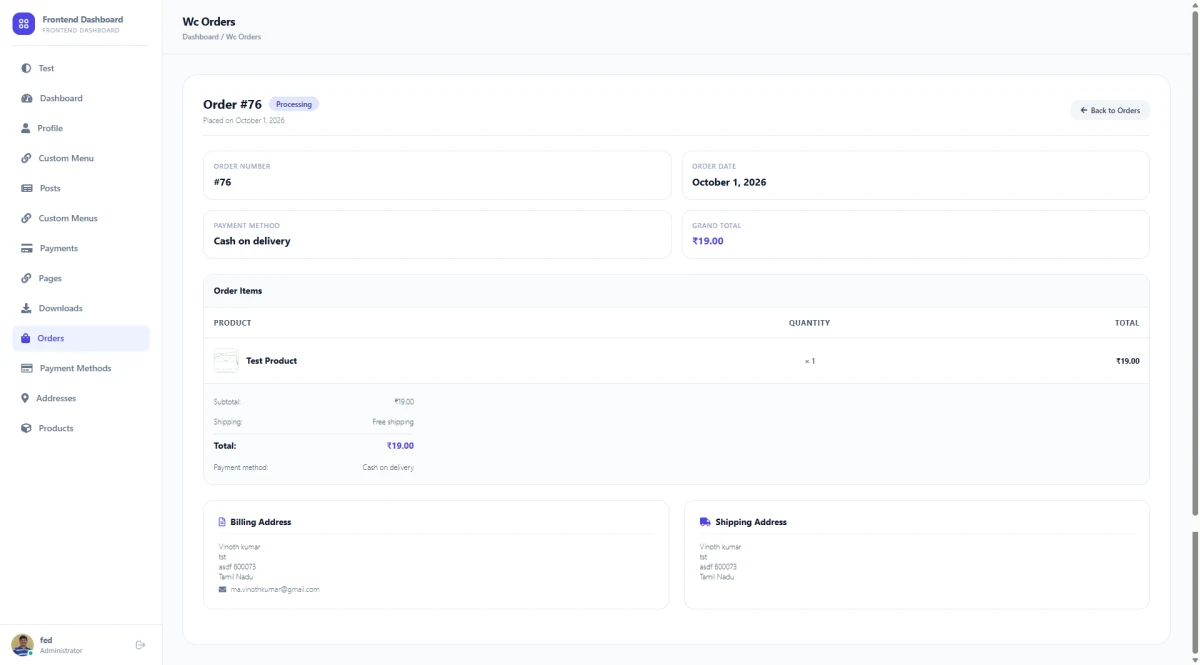Click the Orders bag sidebar icon
1200x665 pixels.
click(x=26, y=338)
